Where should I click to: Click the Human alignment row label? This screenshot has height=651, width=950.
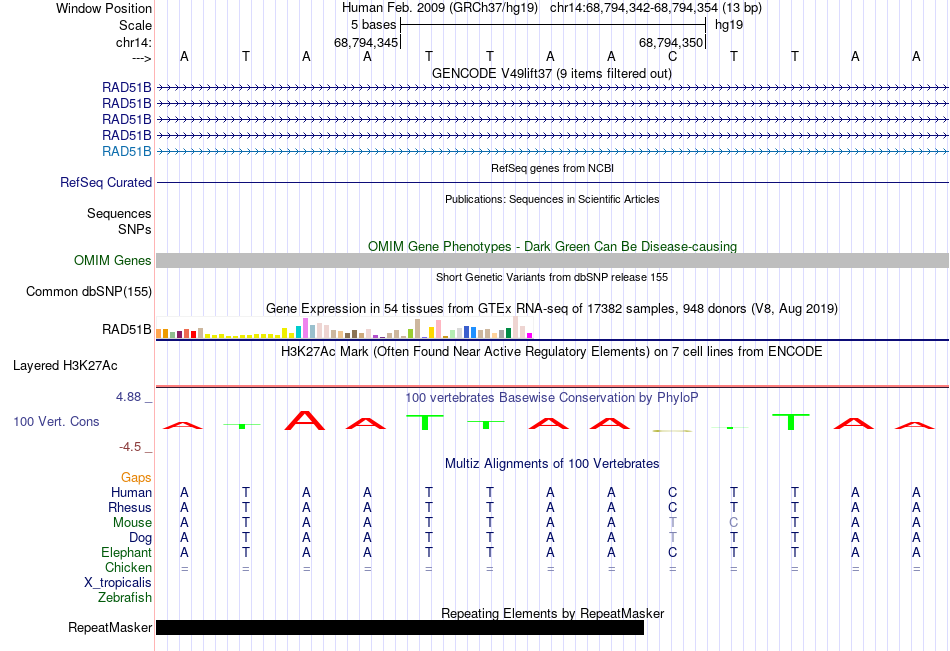131,492
